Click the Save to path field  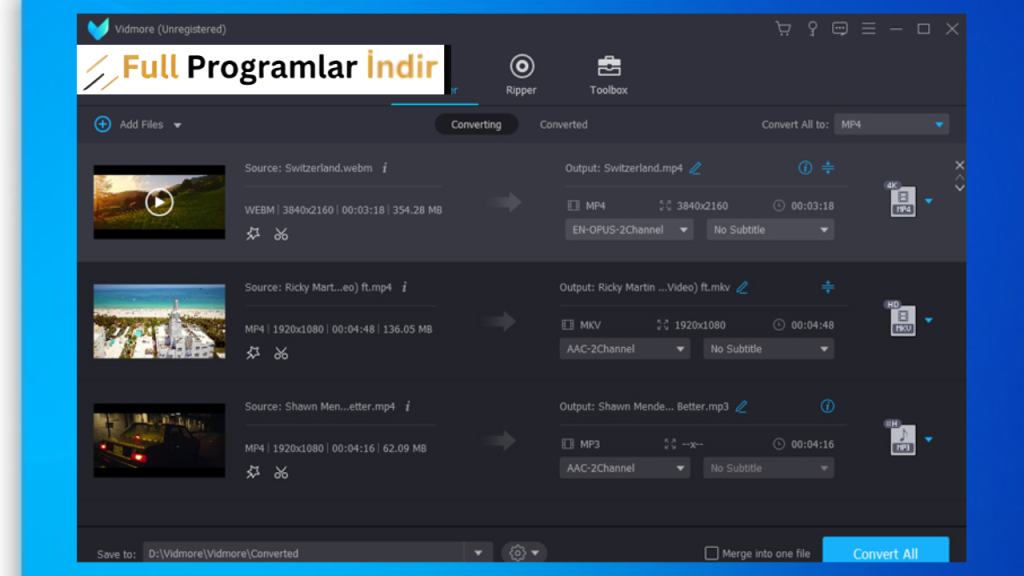tap(304, 553)
